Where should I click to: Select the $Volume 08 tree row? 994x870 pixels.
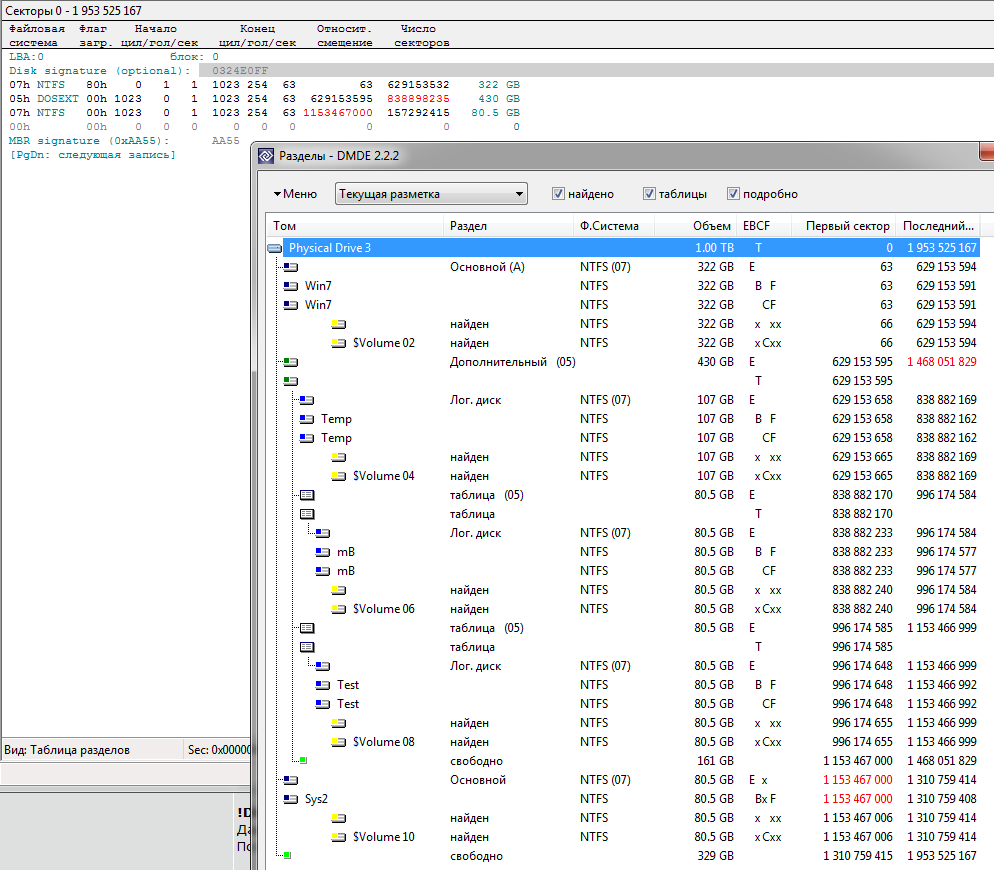(383, 742)
